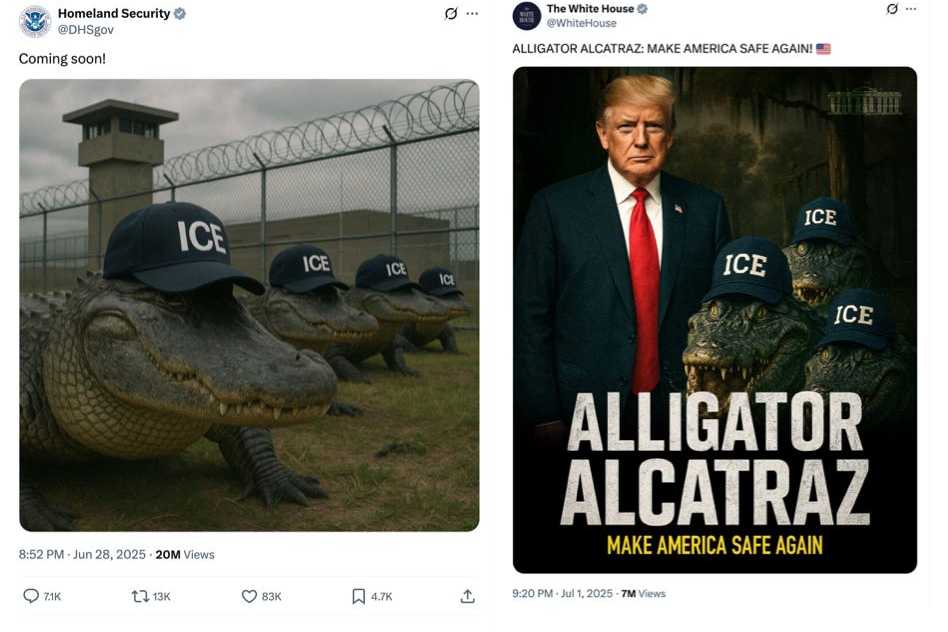This screenshot has height=632, width=948.
Task: Open The White House profile avatar
Action: click(x=527, y=16)
